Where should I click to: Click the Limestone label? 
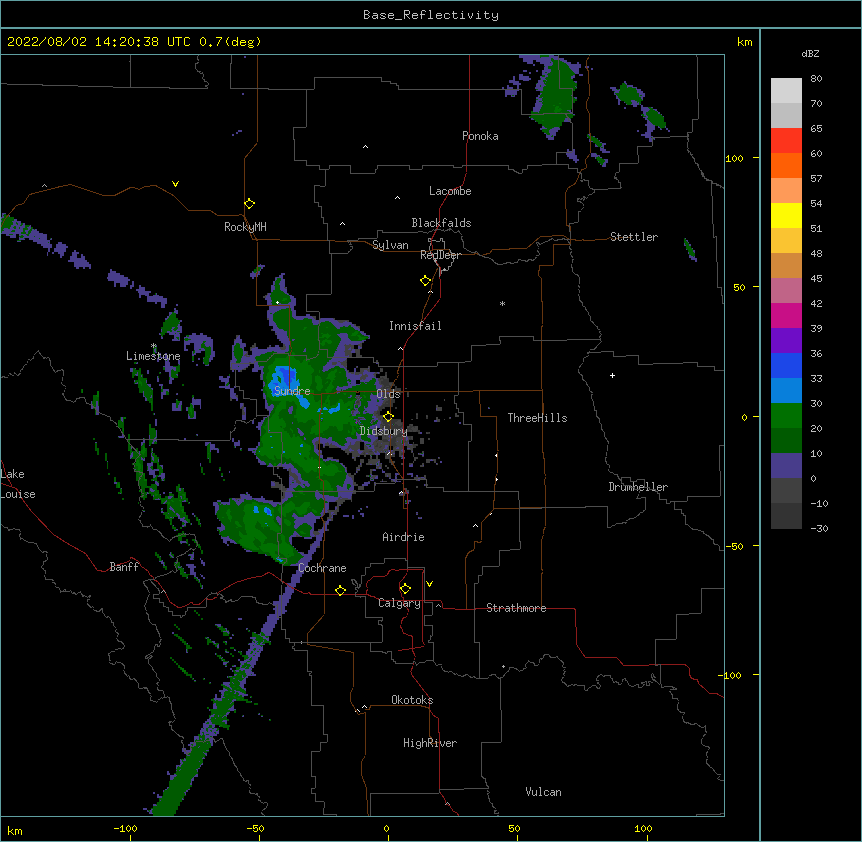(153, 356)
